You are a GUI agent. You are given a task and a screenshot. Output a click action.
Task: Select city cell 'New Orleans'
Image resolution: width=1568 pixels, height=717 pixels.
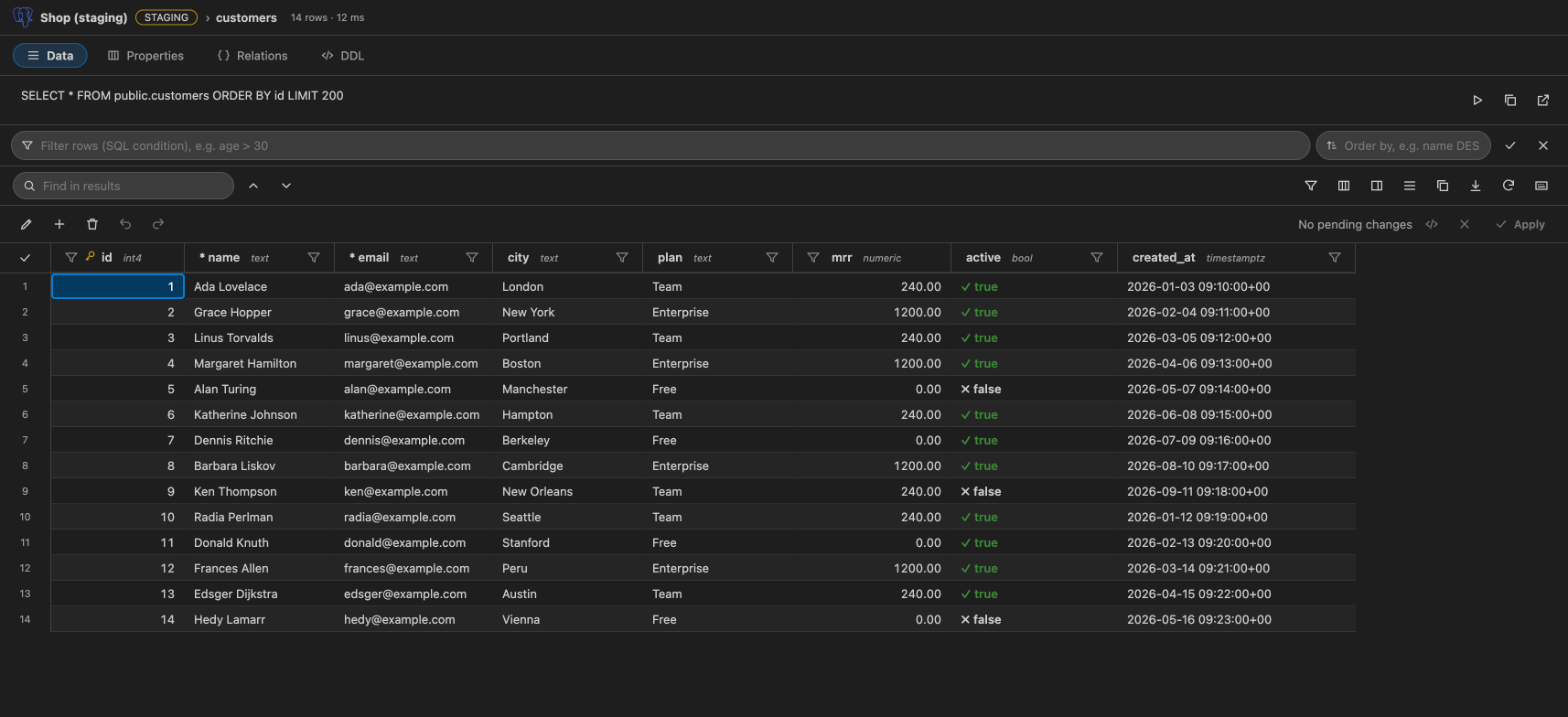(x=567, y=491)
